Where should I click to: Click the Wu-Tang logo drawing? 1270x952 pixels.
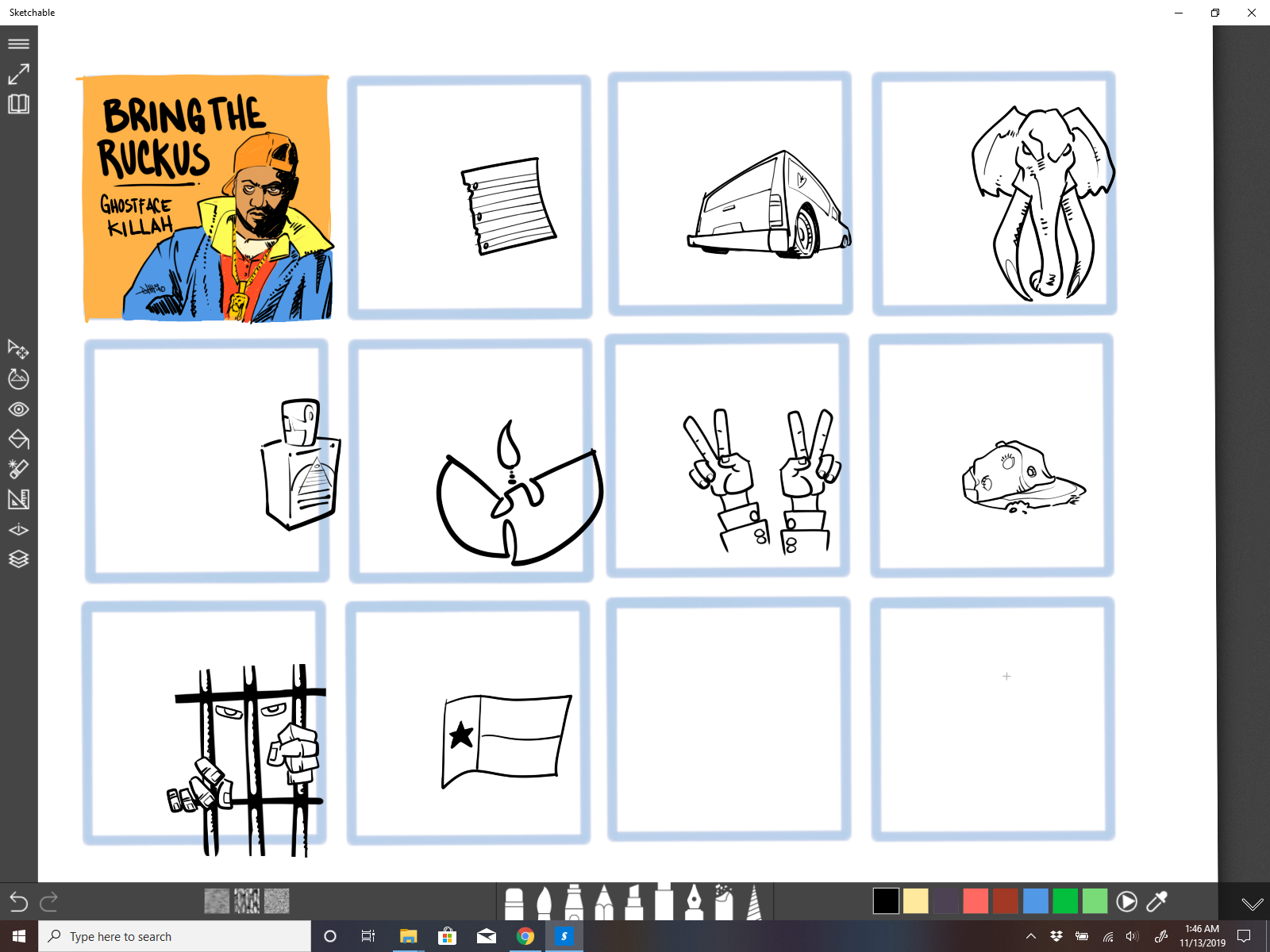coord(520,493)
